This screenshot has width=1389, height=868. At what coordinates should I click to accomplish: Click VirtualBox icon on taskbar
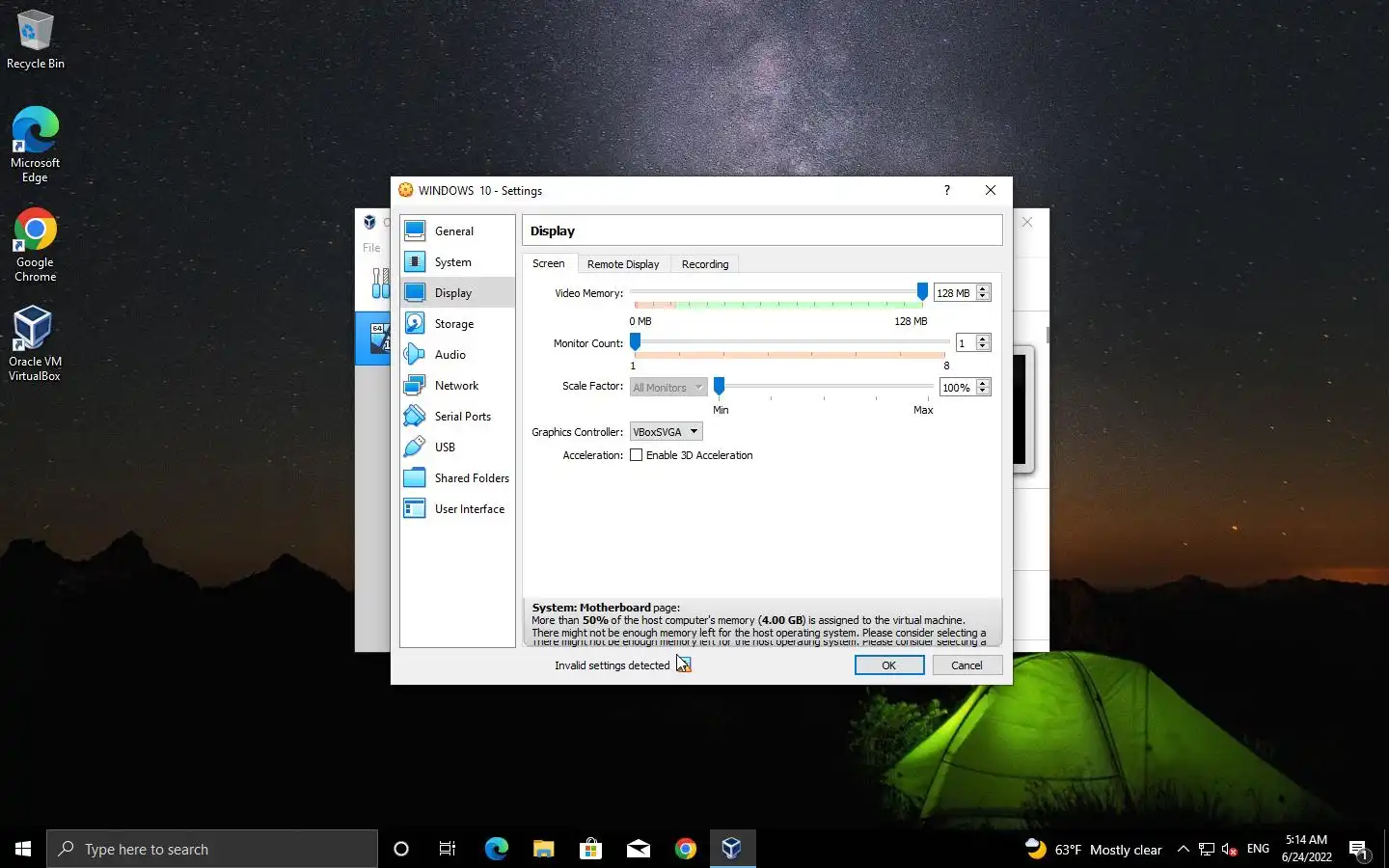click(x=732, y=849)
